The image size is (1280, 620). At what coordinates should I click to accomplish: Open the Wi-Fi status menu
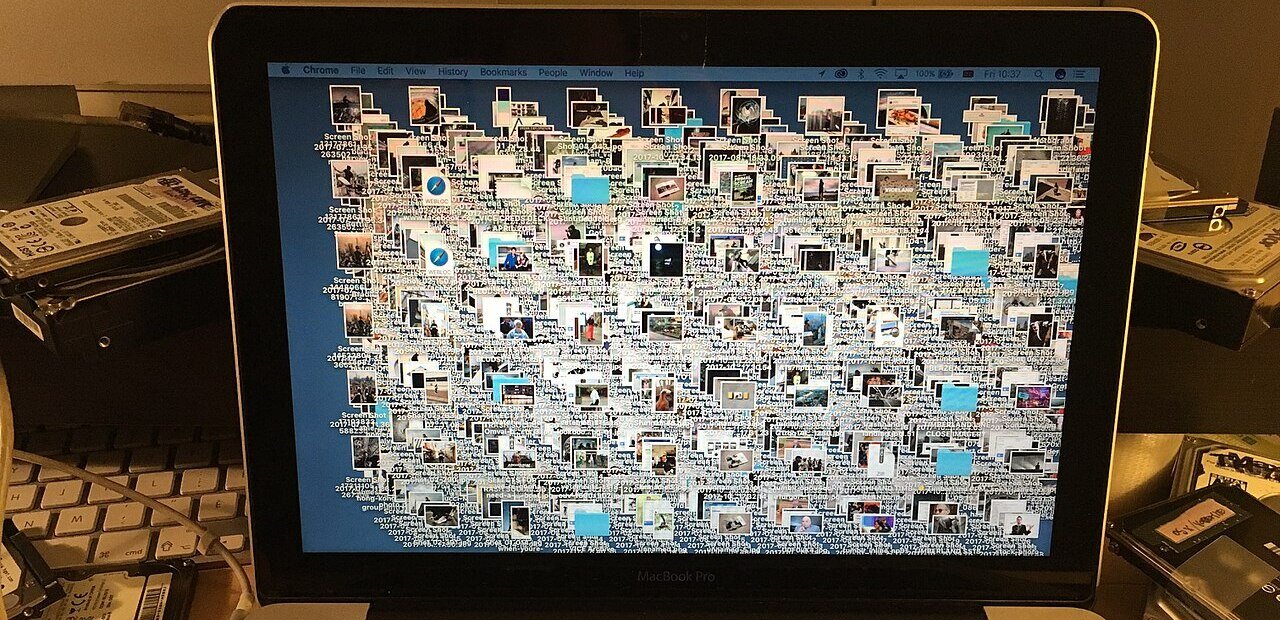point(880,74)
